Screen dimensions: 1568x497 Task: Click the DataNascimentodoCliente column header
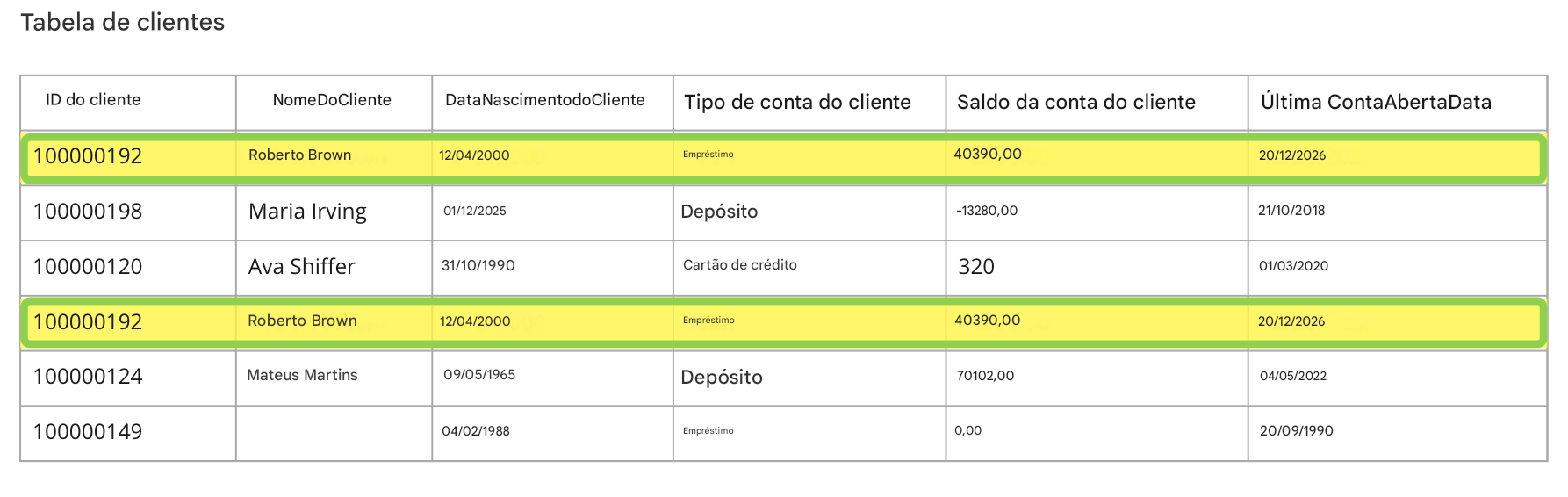tap(544, 100)
